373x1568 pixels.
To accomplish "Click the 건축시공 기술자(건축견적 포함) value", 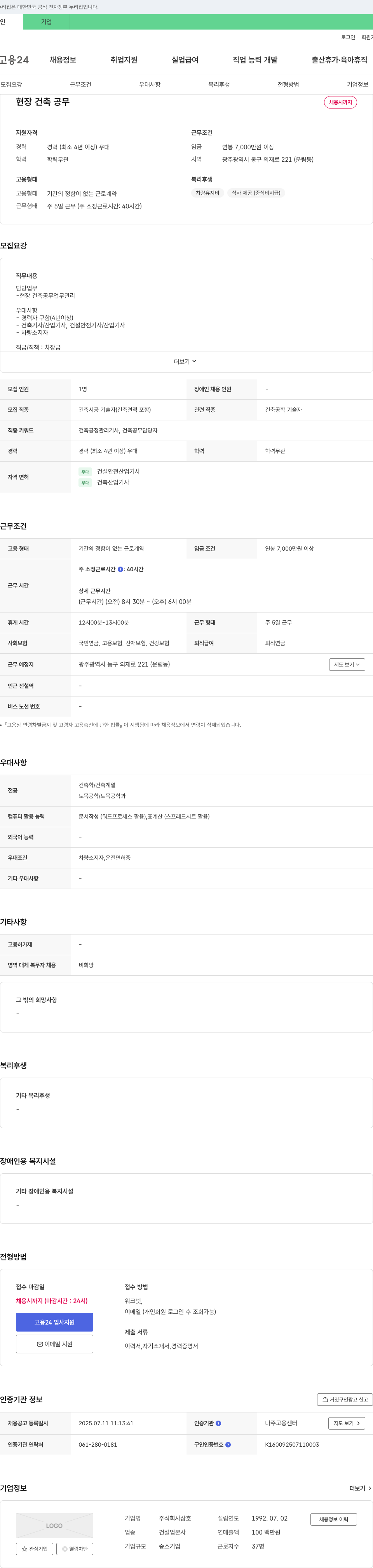I will 115,410.
